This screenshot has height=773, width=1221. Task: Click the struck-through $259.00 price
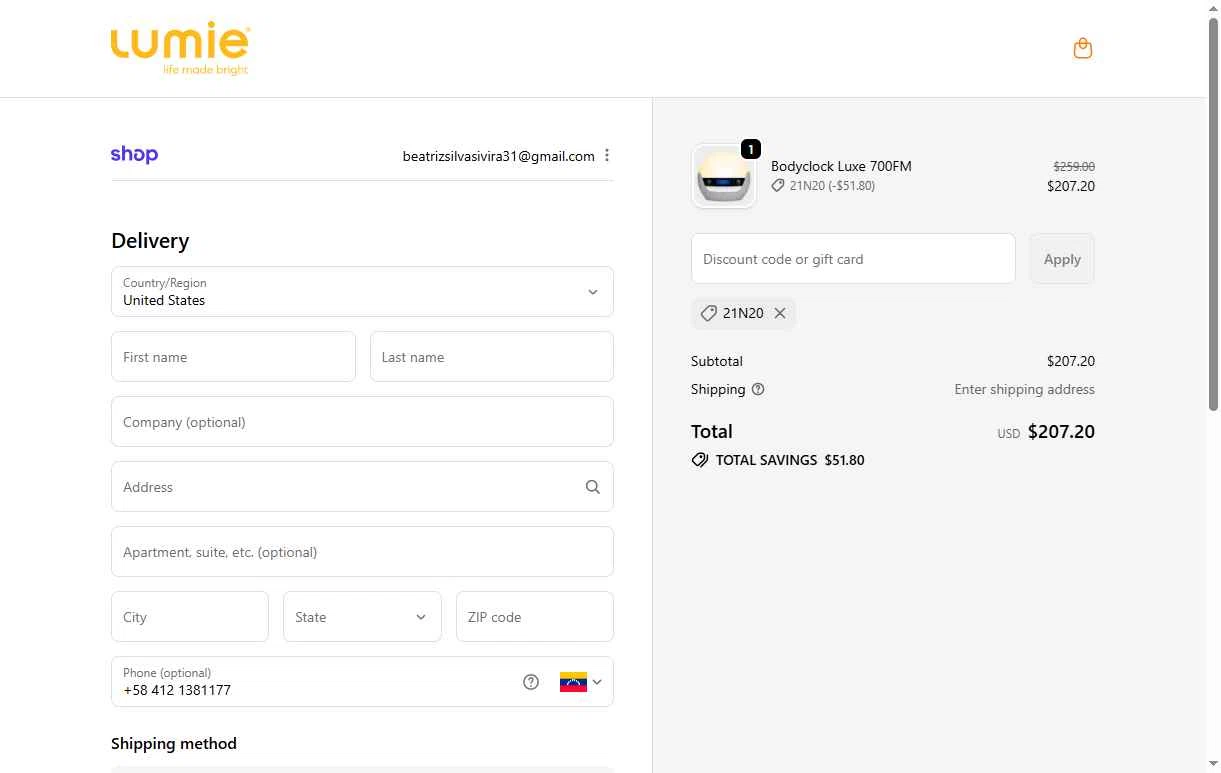[1074, 167]
